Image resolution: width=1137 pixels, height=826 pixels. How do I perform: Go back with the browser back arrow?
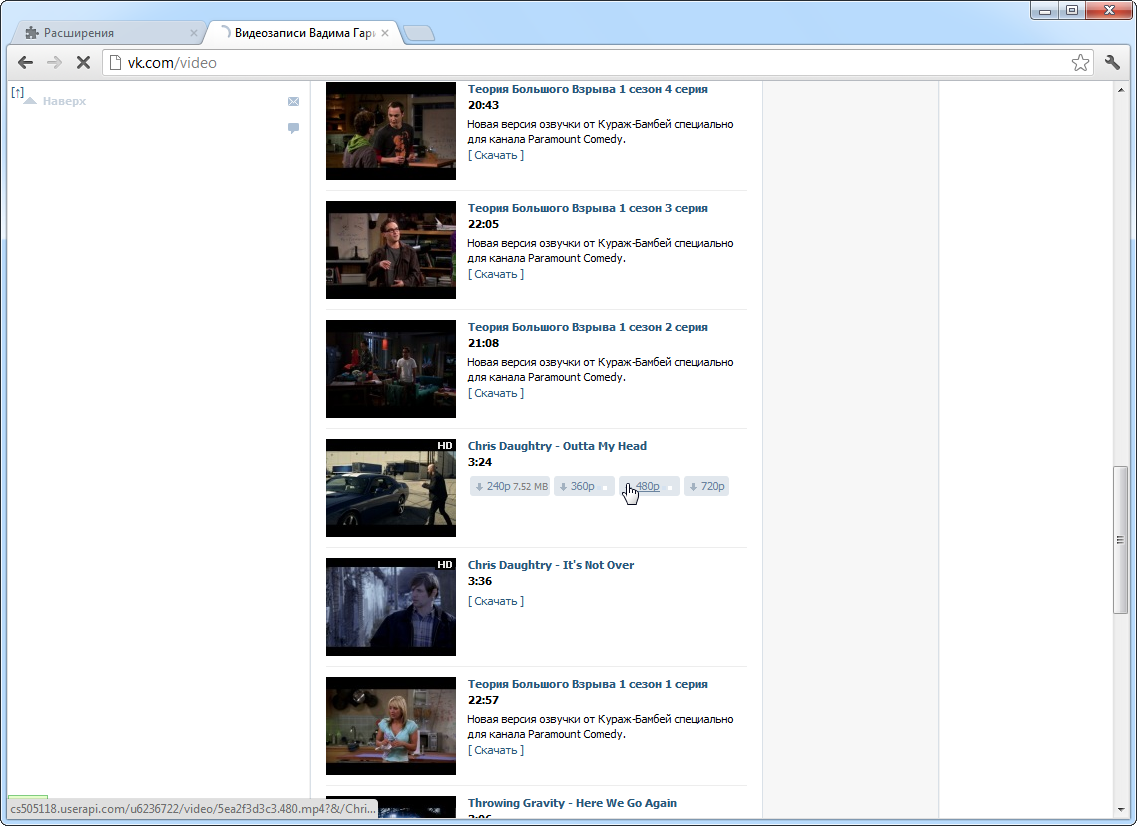25,62
